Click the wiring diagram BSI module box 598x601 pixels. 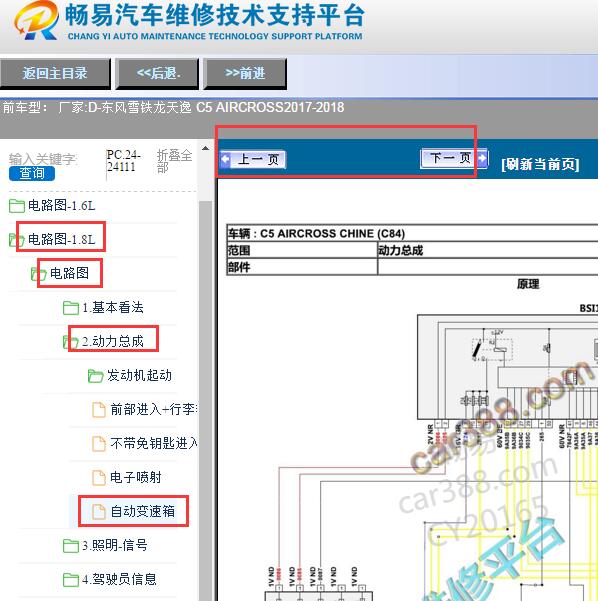coord(508,367)
